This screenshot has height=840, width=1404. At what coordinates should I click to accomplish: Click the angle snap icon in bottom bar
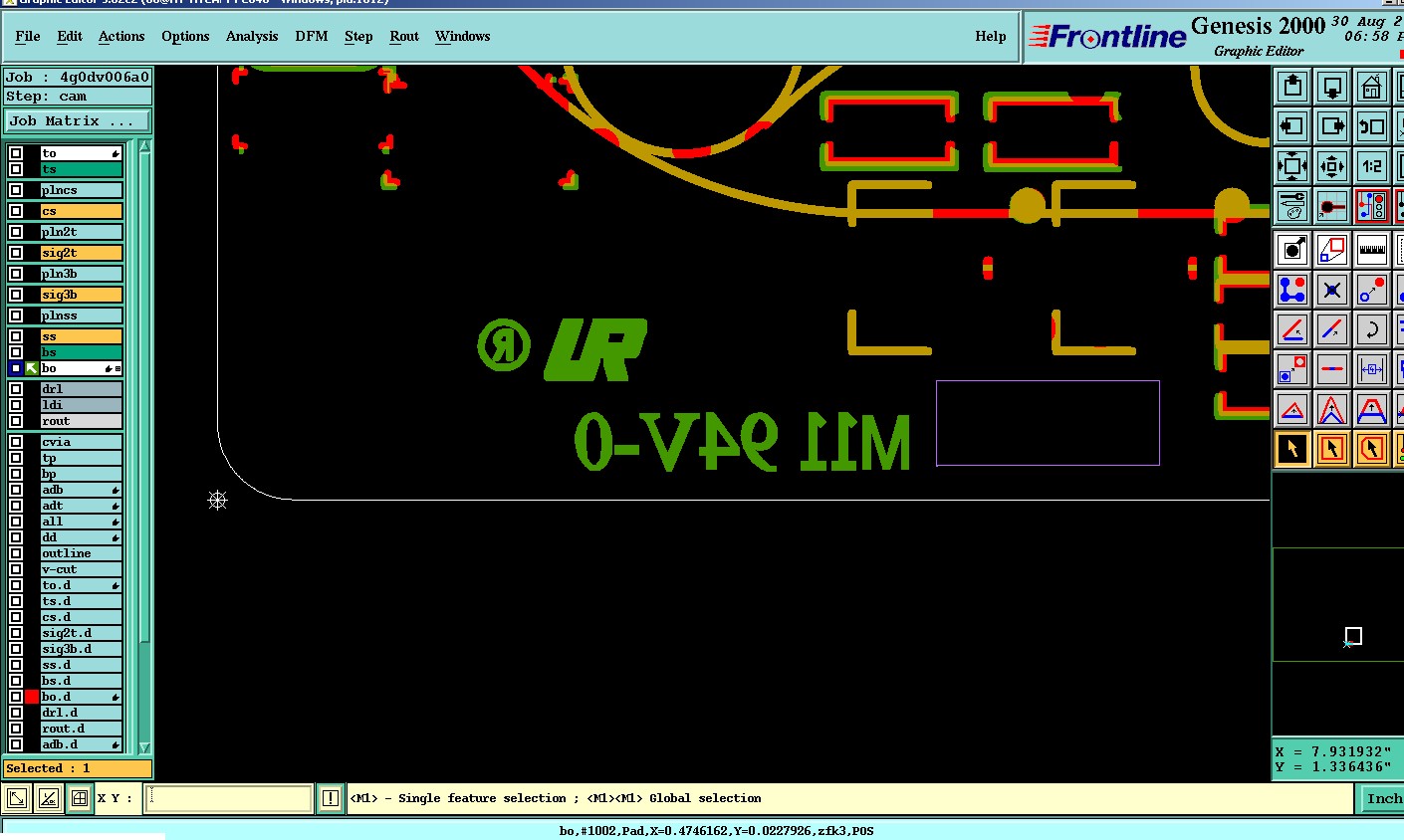(48, 798)
